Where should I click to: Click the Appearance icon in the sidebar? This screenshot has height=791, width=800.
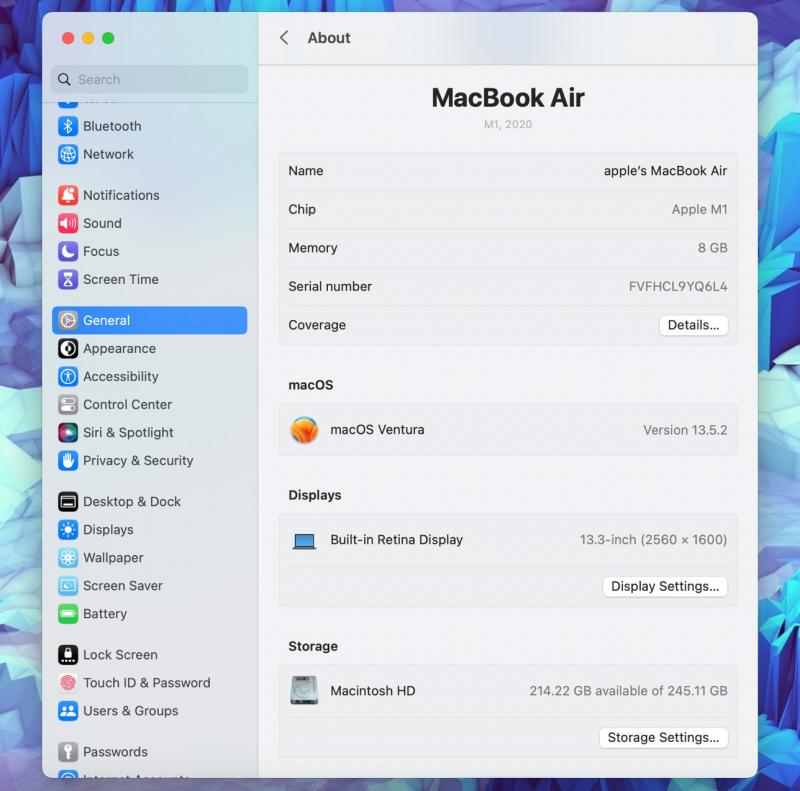(x=68, y=349)
